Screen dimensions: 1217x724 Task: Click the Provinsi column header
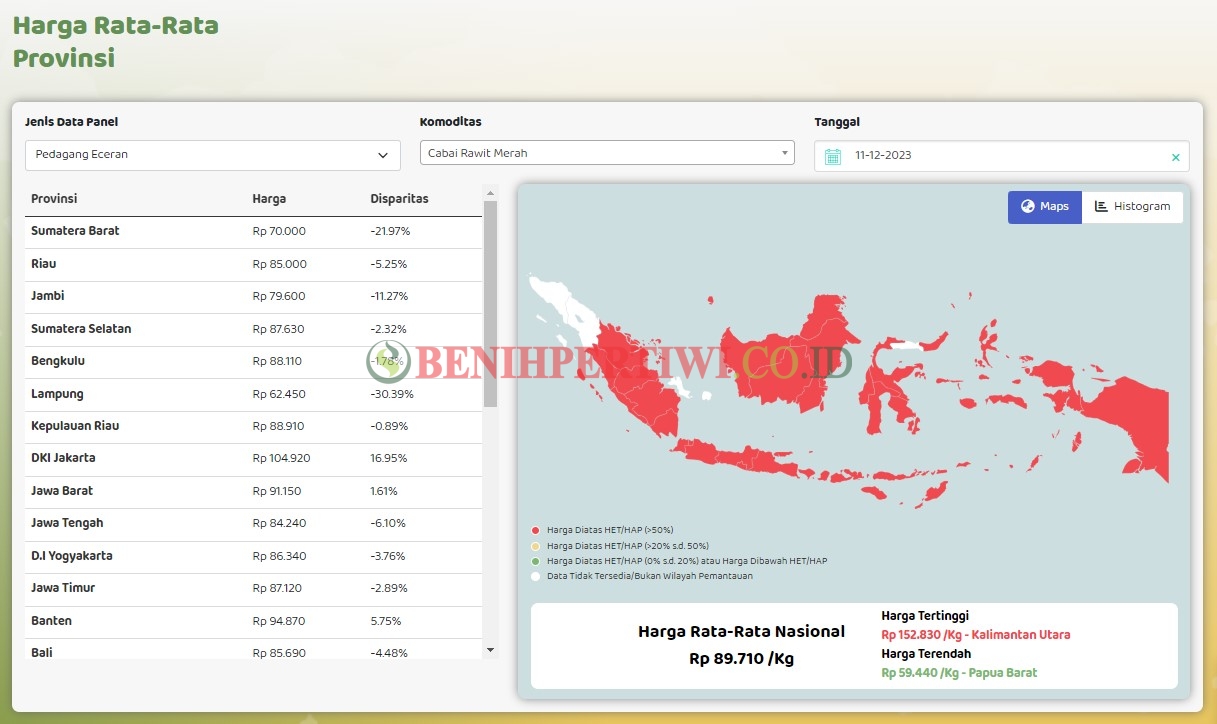53,198
